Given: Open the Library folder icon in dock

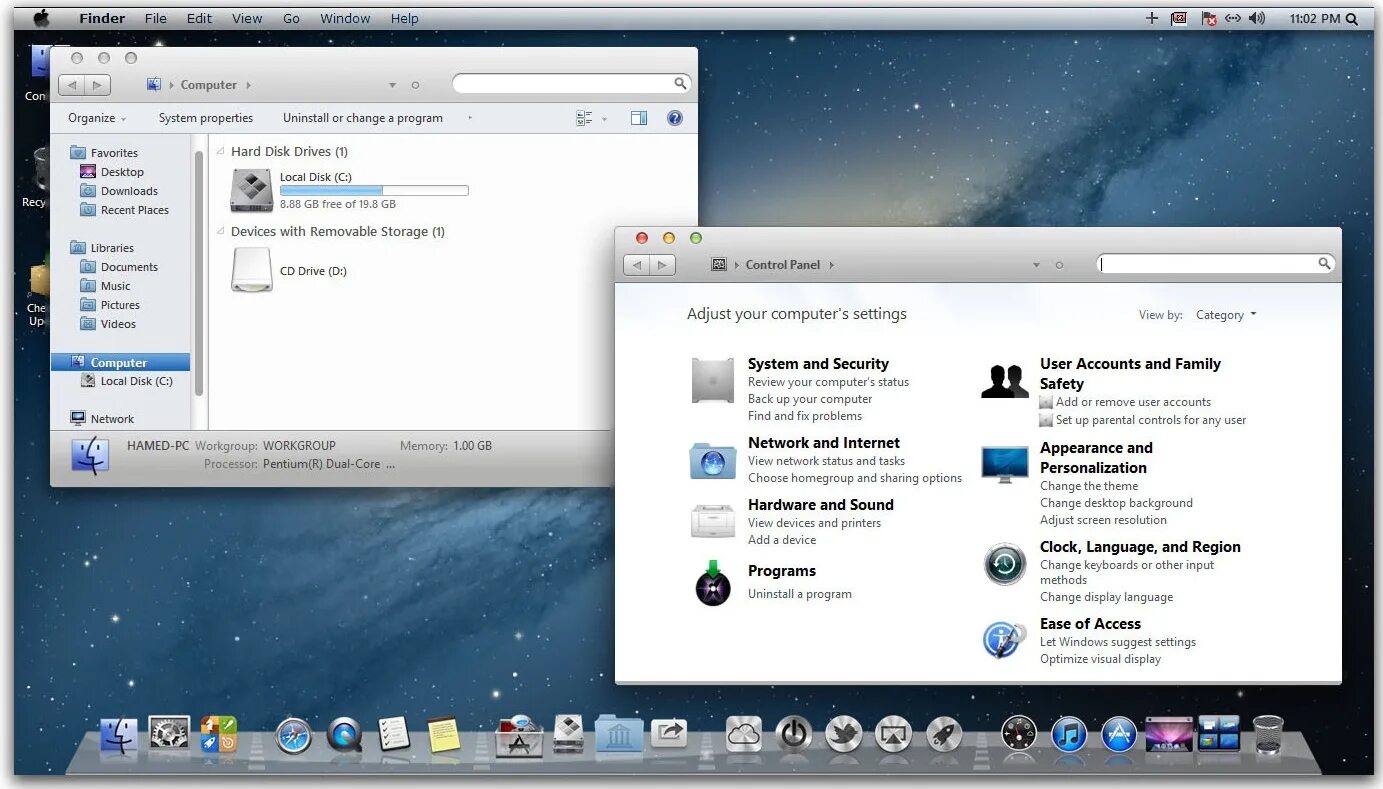Looking at the screenshot, I should (x=619, y=734).
